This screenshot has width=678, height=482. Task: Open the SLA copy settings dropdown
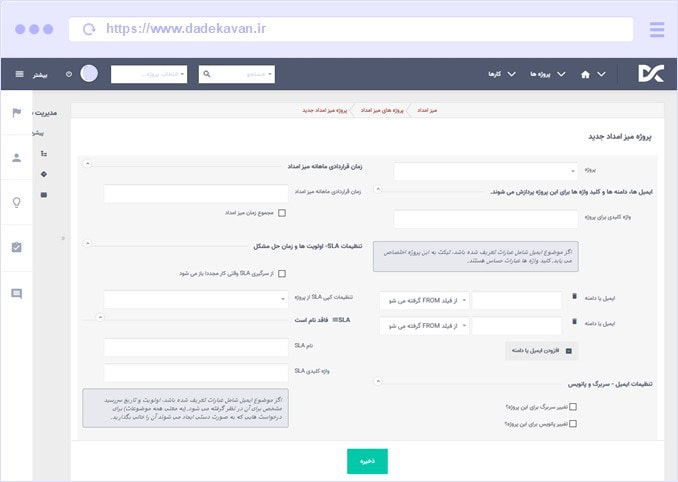pos(195,299)
